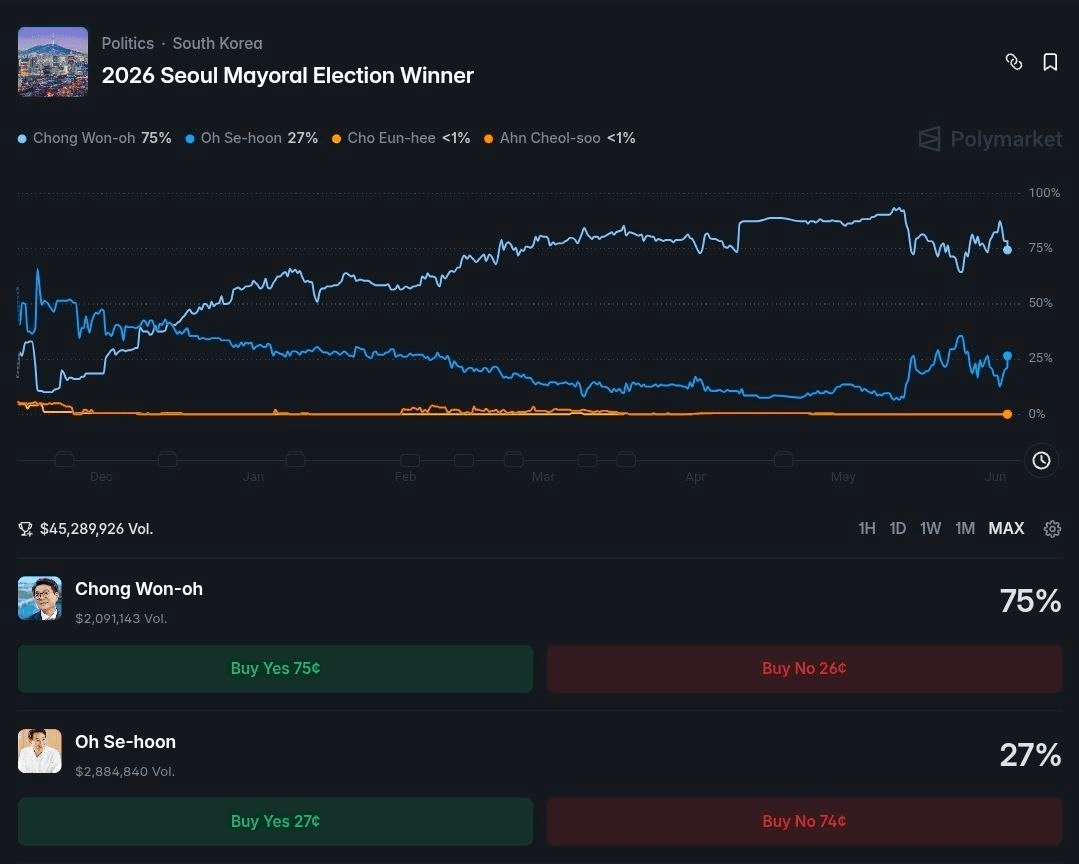
Task: Open the chart settings gear
Action: [1052, 528]
